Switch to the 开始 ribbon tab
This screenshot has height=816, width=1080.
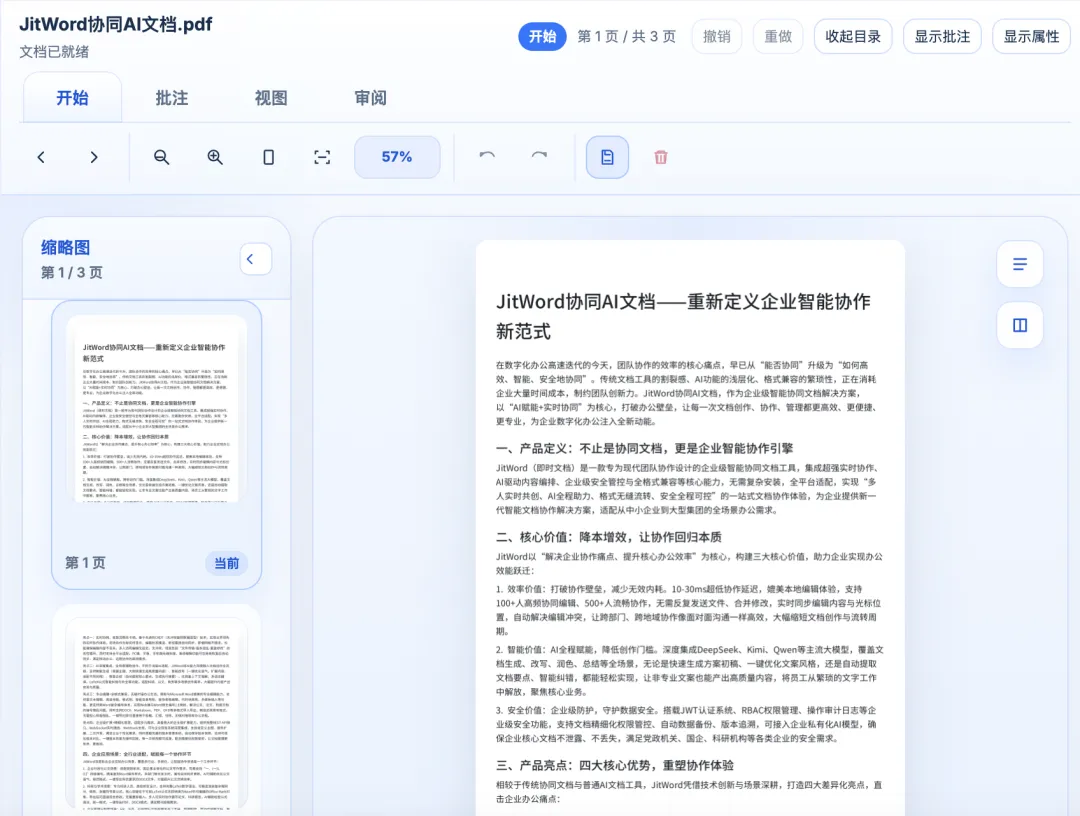72,98
